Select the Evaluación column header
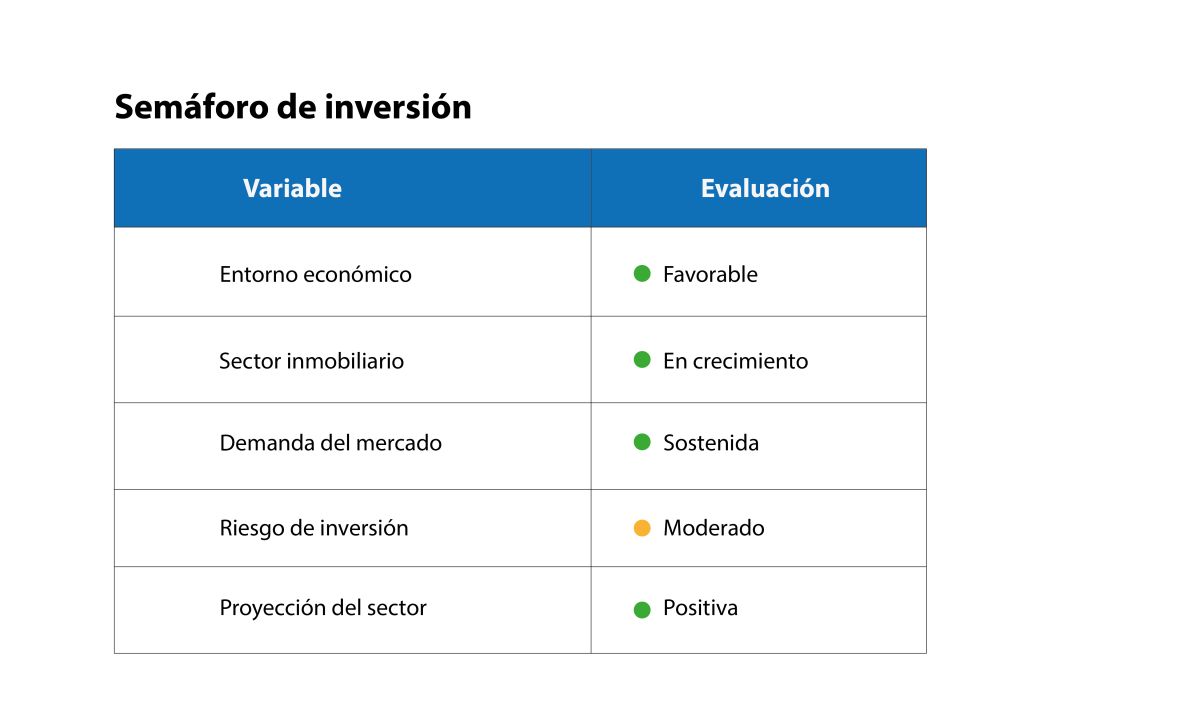Viewport: 1200px width, 714px height. click(x=765, y=188)
